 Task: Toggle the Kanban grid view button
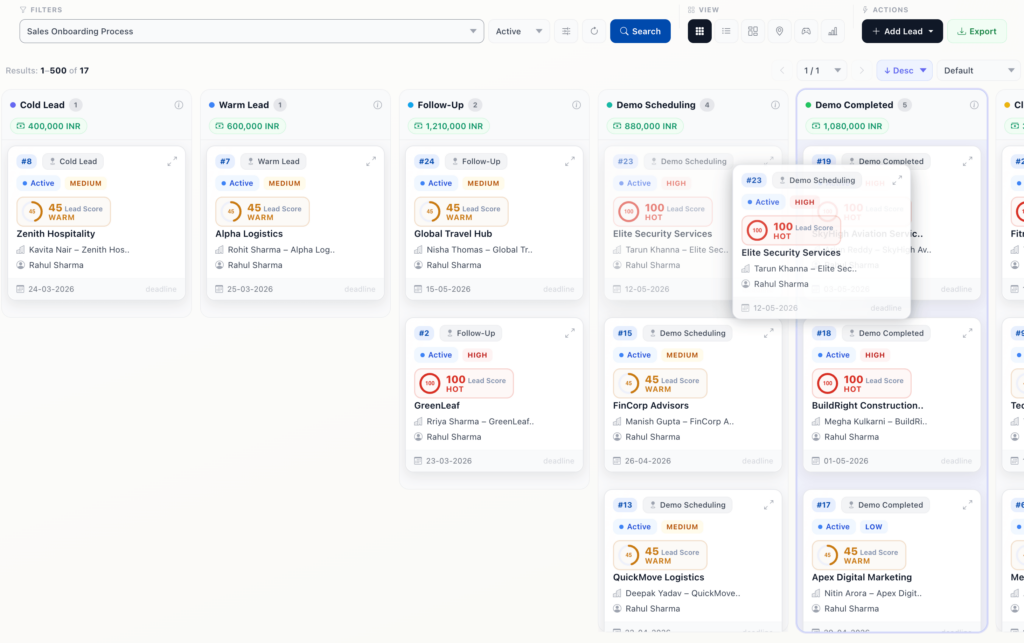pos(700,31)
